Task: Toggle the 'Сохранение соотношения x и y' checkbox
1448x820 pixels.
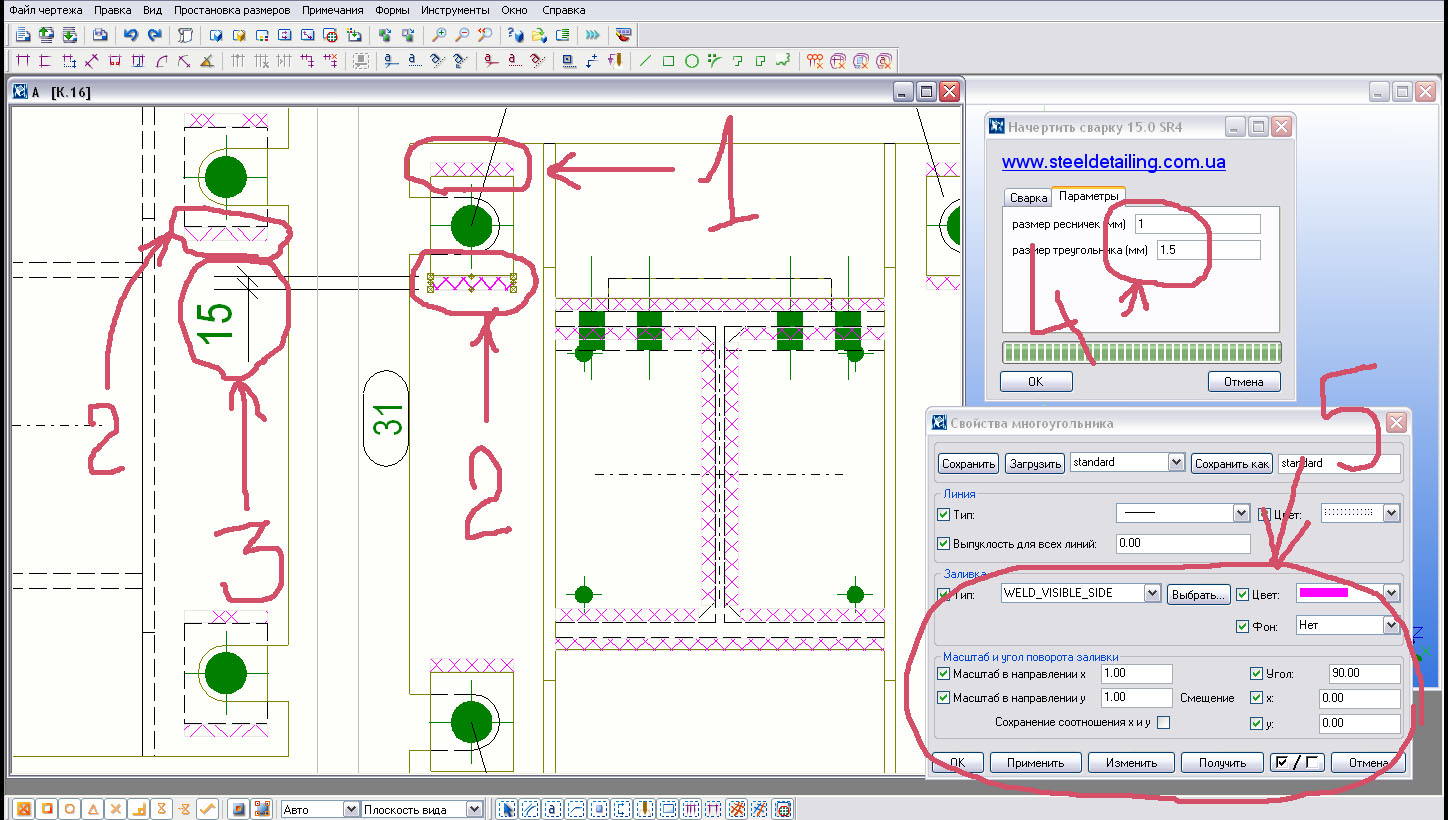Action: [x=1163, y=722]
